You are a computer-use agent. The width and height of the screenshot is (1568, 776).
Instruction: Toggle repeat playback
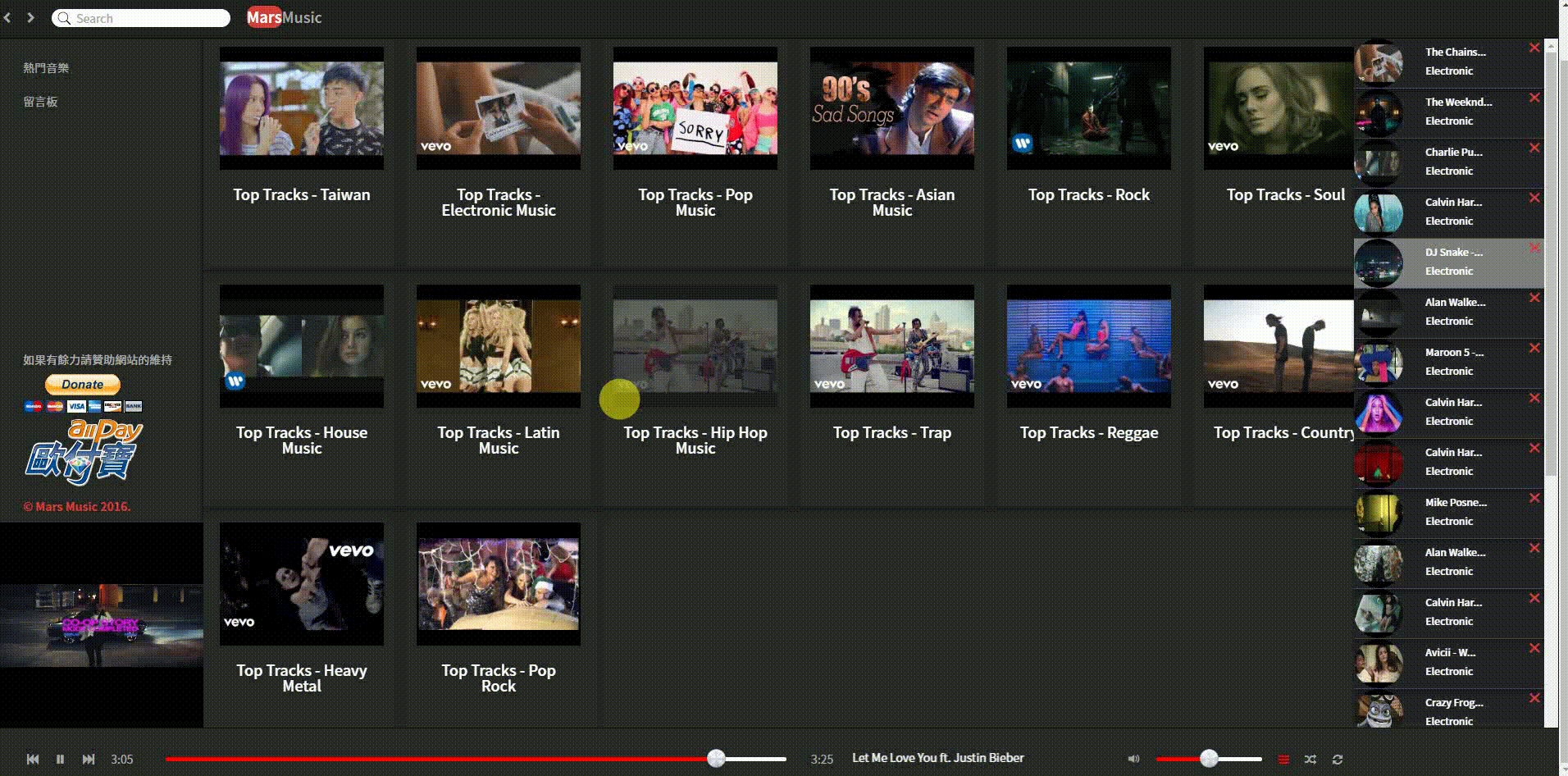[1338, 760]
